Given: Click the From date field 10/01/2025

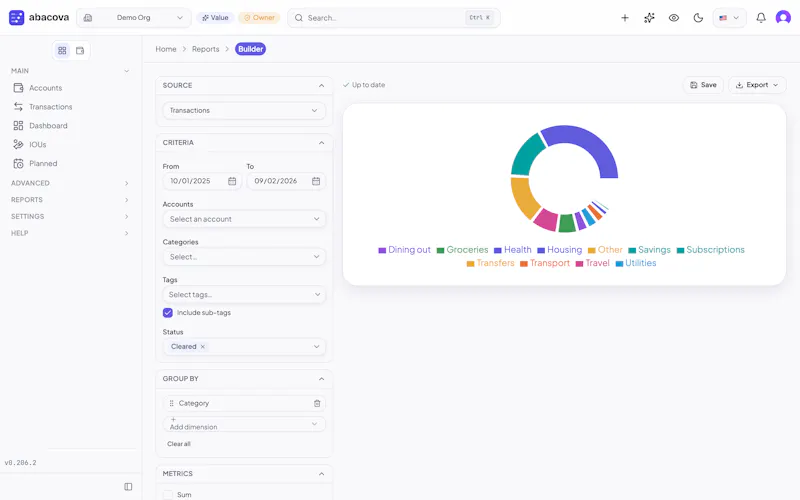Looking at the screenshot, I should (x=202, y=181).
